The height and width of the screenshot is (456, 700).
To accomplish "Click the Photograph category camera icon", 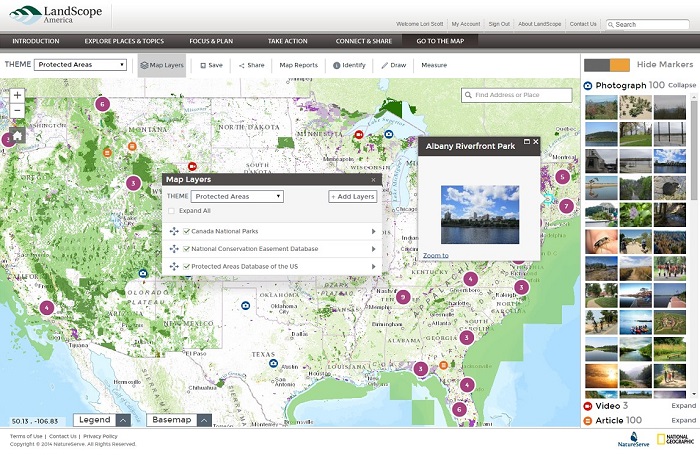I will click(x=588, y=85).
